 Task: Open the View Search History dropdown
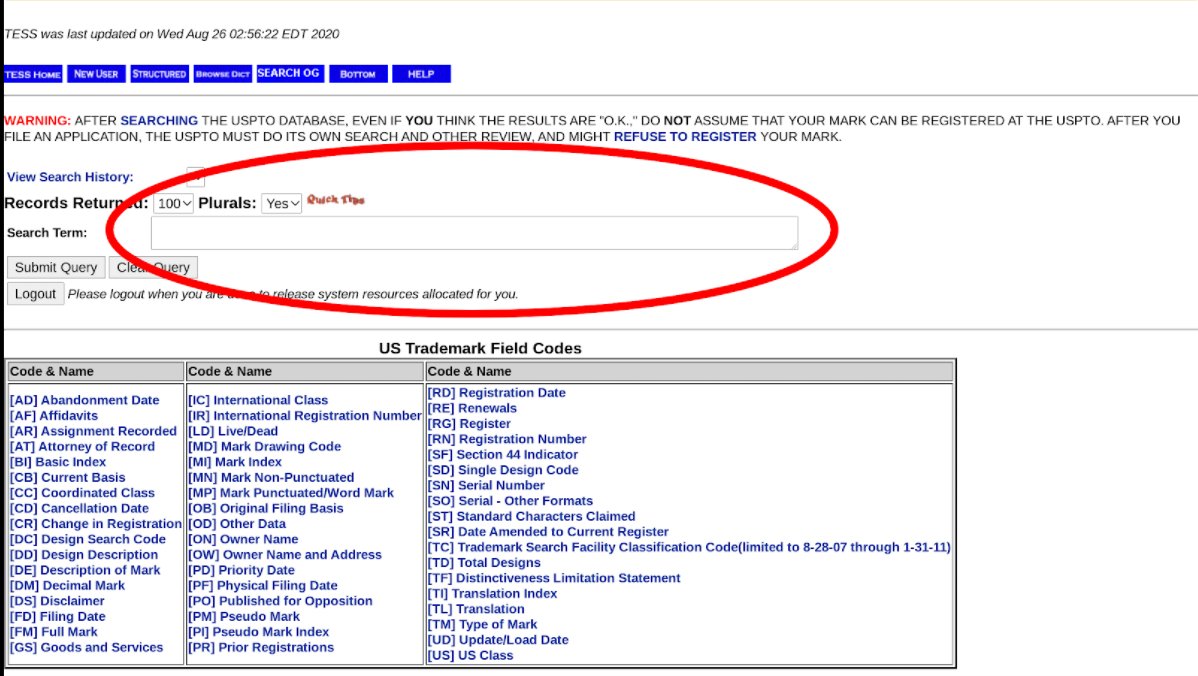pyautogui.click(x=196, y=176)
